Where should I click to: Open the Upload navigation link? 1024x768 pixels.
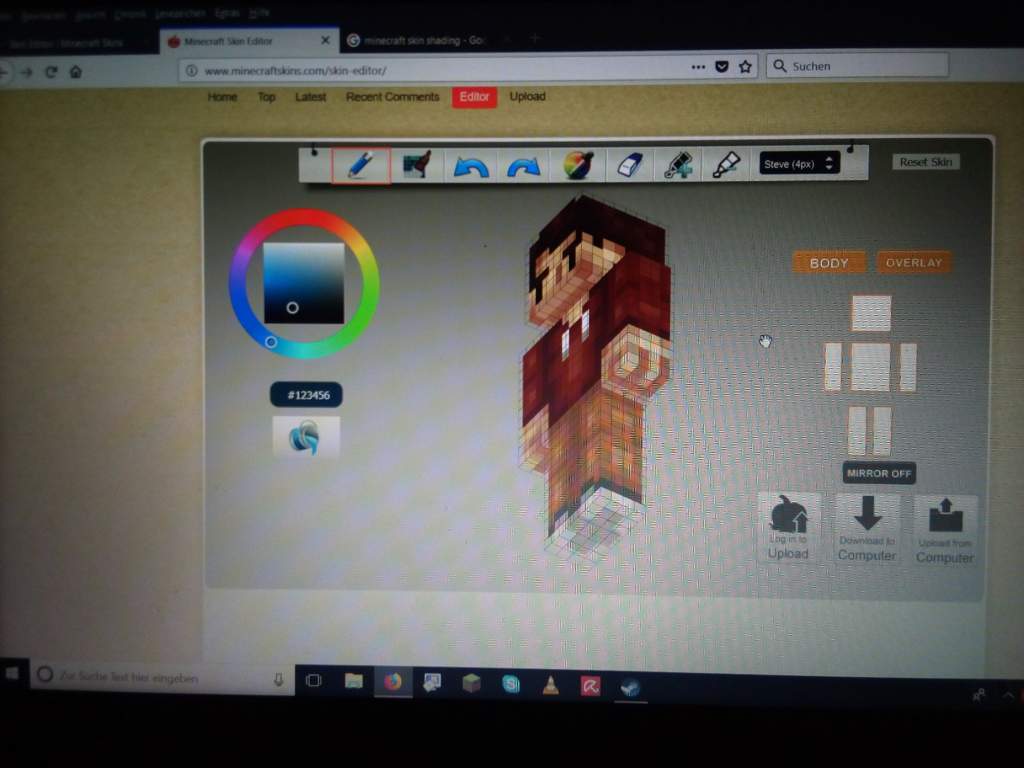[528, 97]
